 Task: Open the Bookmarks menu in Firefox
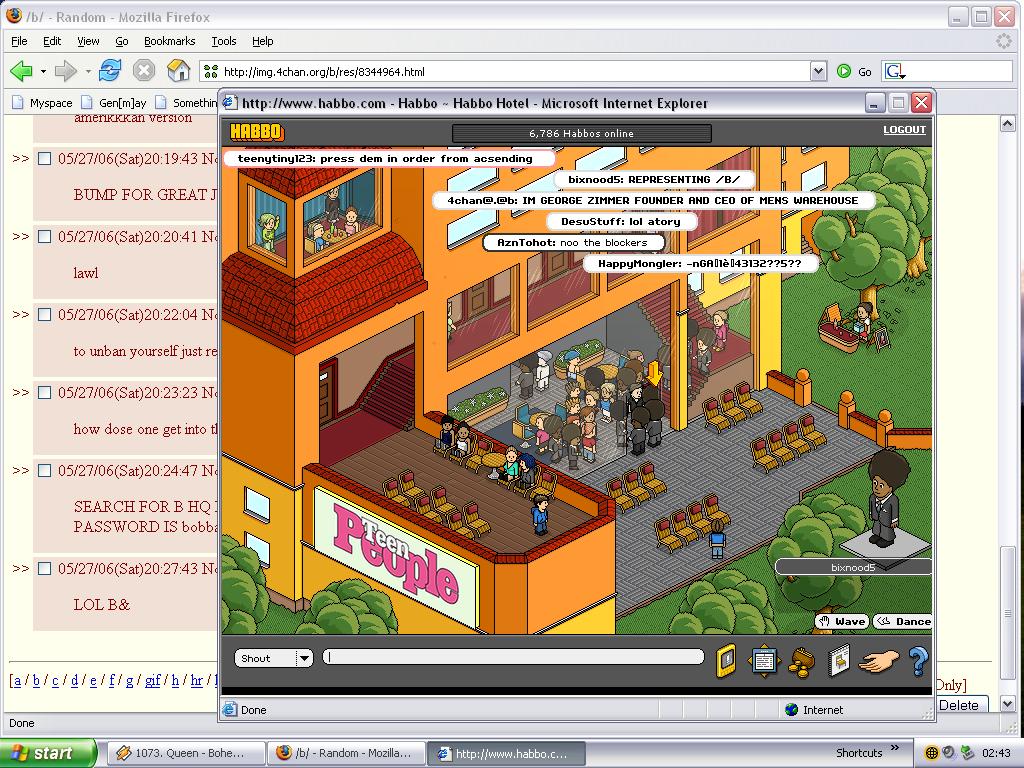point(169,41)
